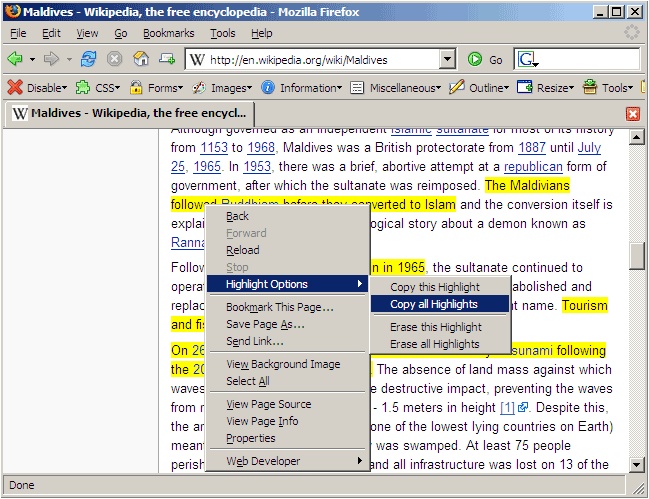This screenshot has width=649, height=499.
Task: Open the Go menu
Action: coord(121,33)
